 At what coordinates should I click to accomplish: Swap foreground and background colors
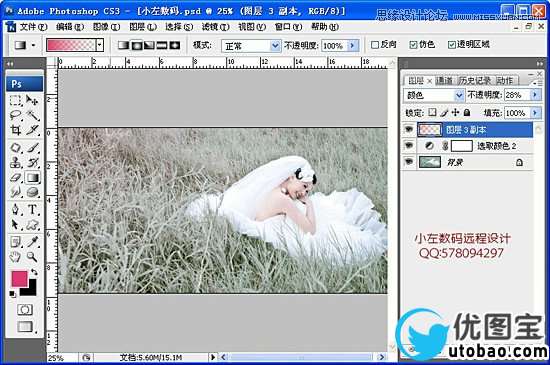pos(34,272)
